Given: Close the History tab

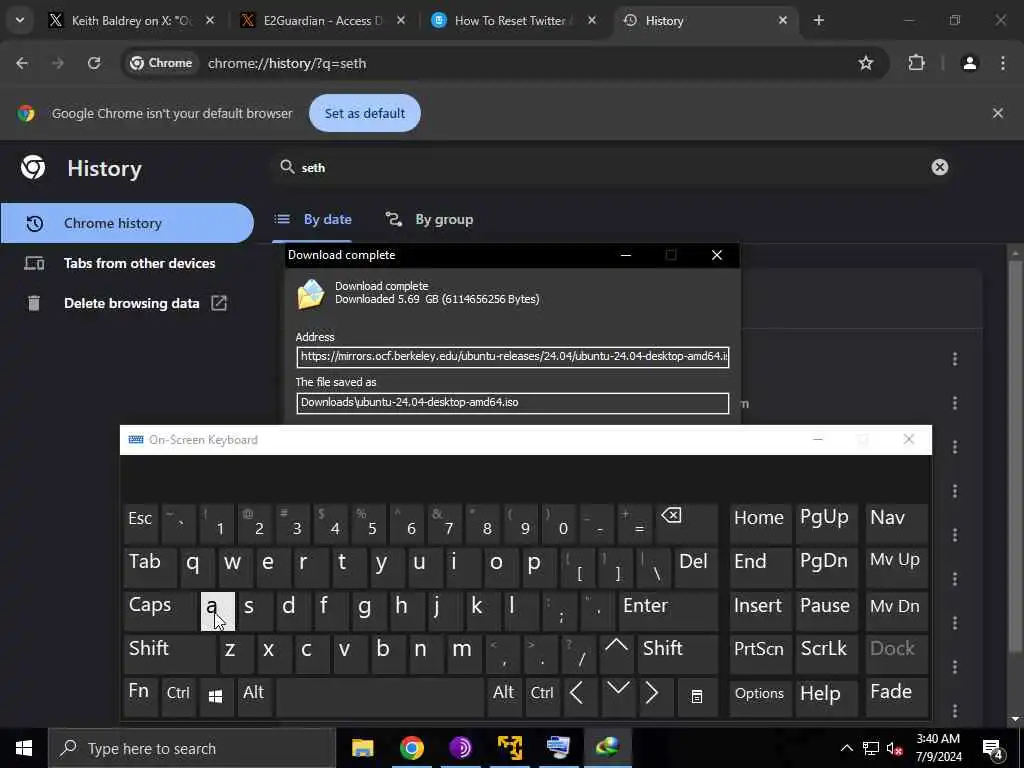Looking at the screenshot, I should tap(782, 20).
